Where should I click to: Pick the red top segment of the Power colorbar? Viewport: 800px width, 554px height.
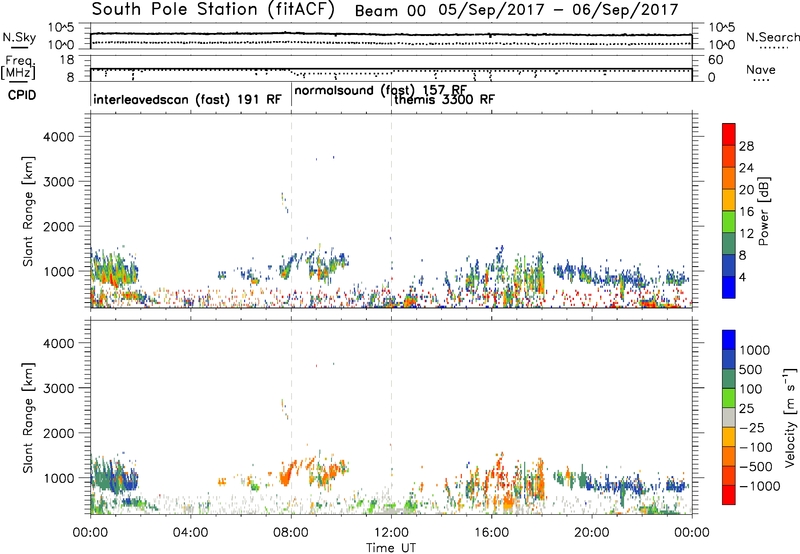point(729,134)
